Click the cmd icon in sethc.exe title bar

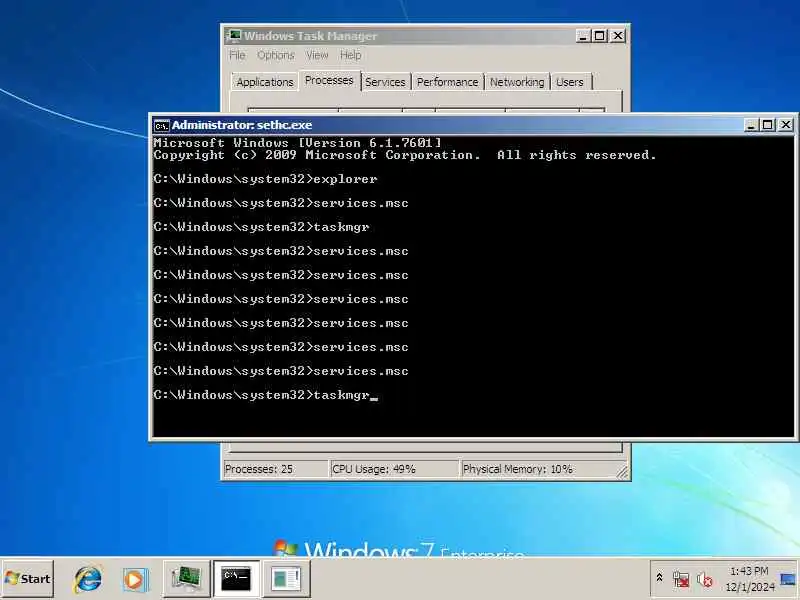[x=161, y=125]
